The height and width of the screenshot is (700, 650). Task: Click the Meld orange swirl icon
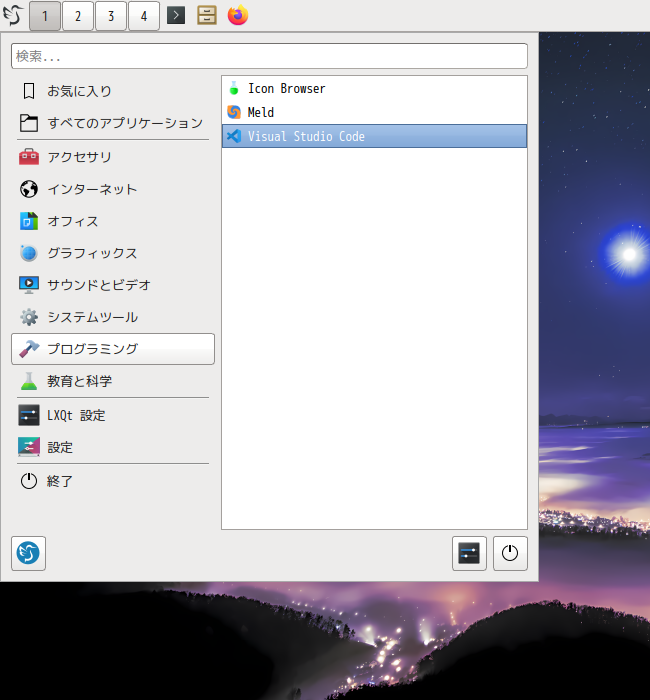(233, 112)
